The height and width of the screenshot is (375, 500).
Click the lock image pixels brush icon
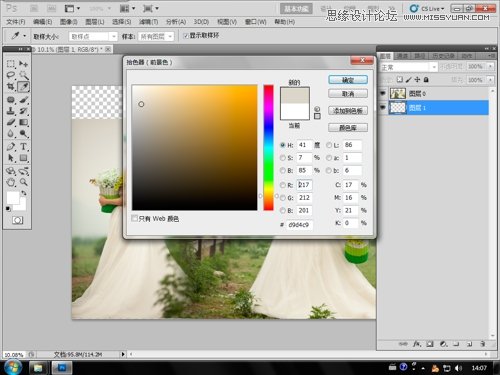pos(409,80)
